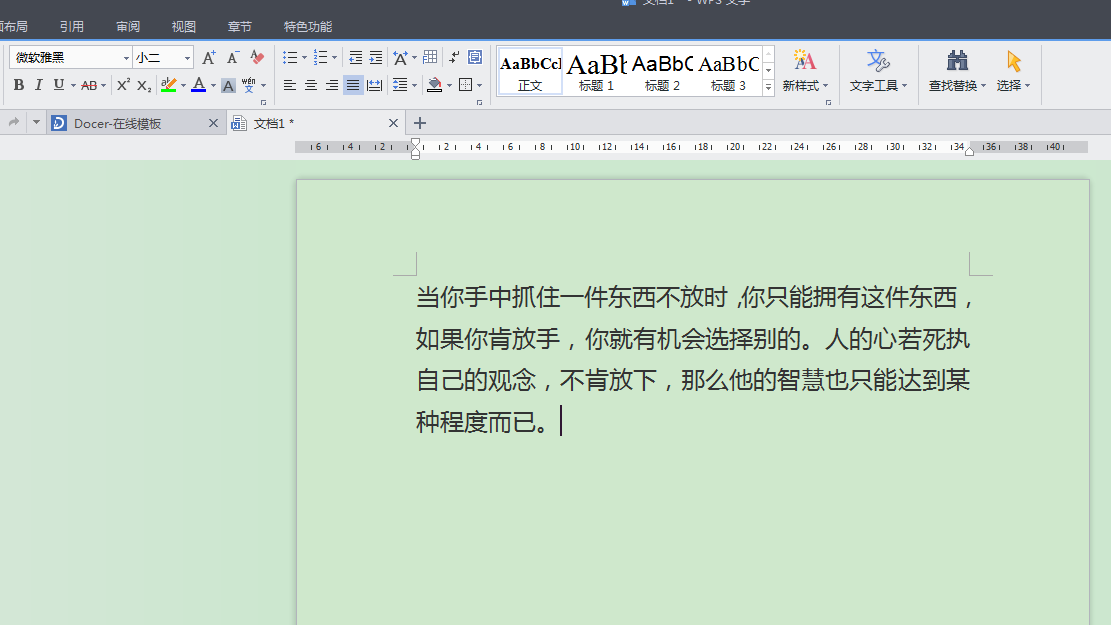This screenshot has height=625, width=1111.
Task: Switch to the Docer-在线模板 tab
Action: tap(118, 123)
